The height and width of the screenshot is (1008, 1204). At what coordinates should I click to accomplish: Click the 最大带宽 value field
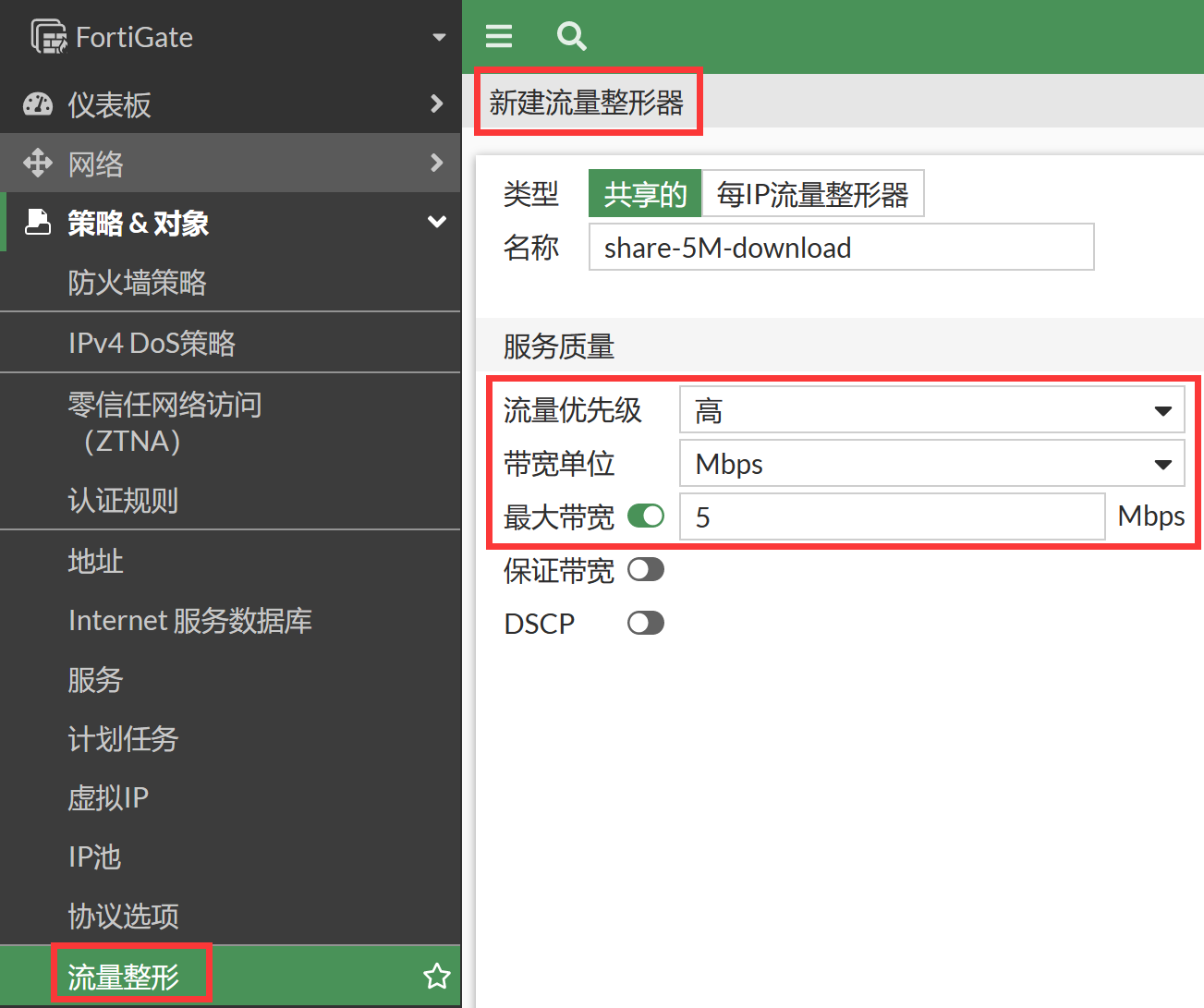coord(892,517)
